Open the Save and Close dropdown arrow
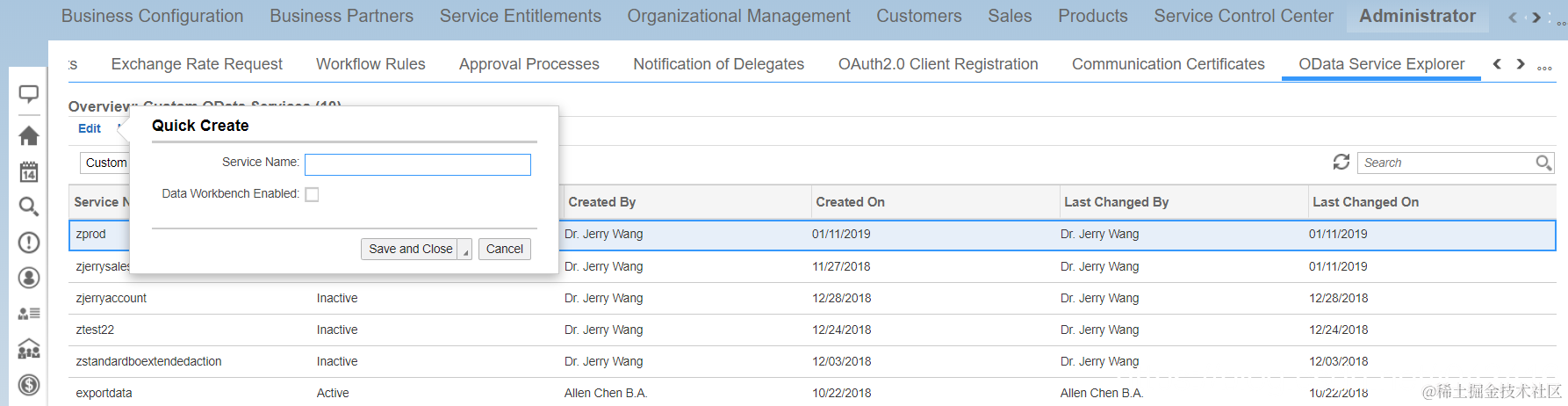The height and width of the screenshot is (406, 1568). (465, 250)
